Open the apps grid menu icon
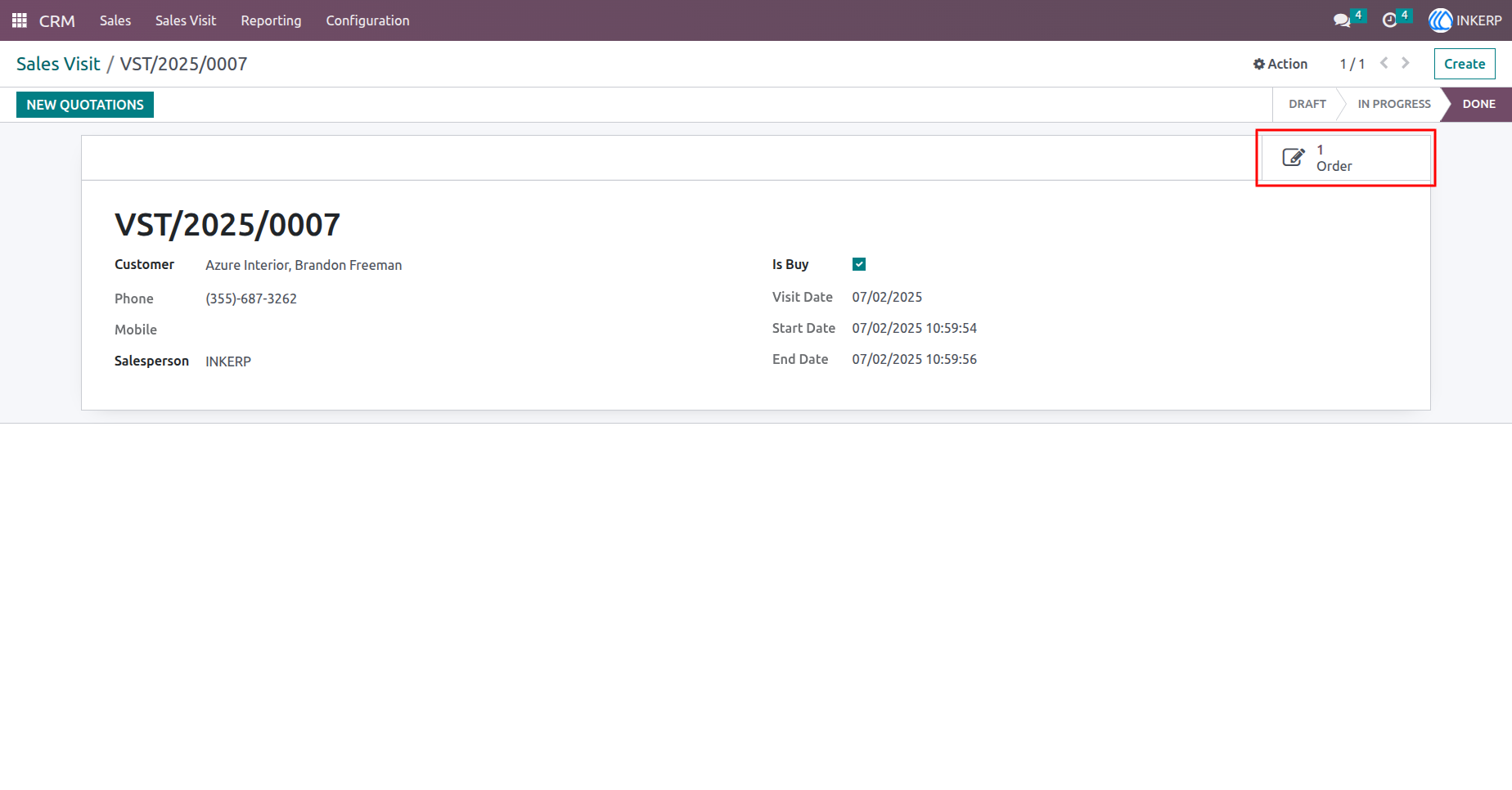The image size is (1512, 790). tap(20, 20)
